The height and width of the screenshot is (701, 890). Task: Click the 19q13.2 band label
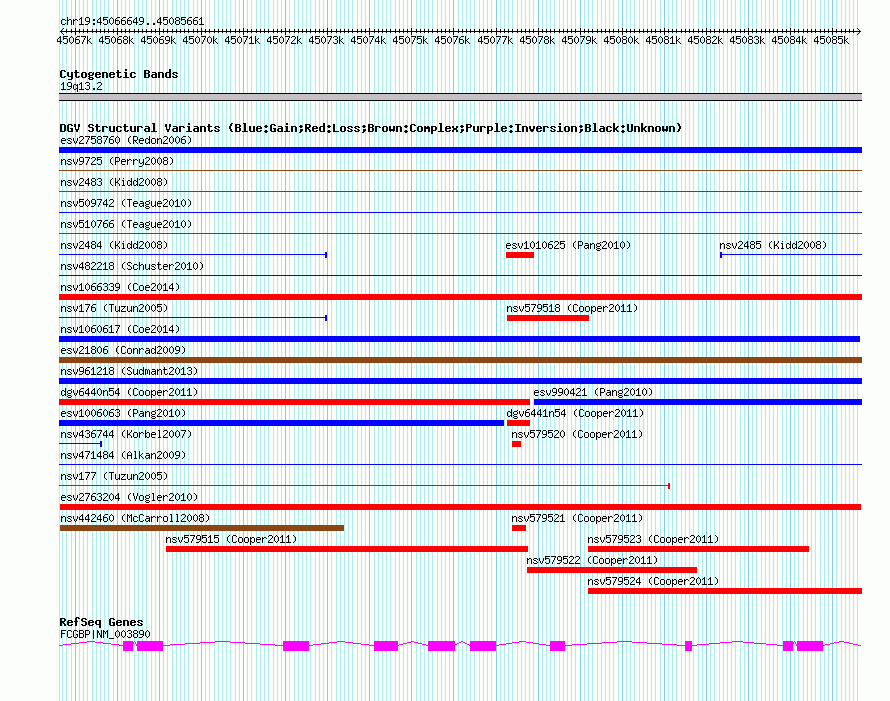(x=81, y=86)
